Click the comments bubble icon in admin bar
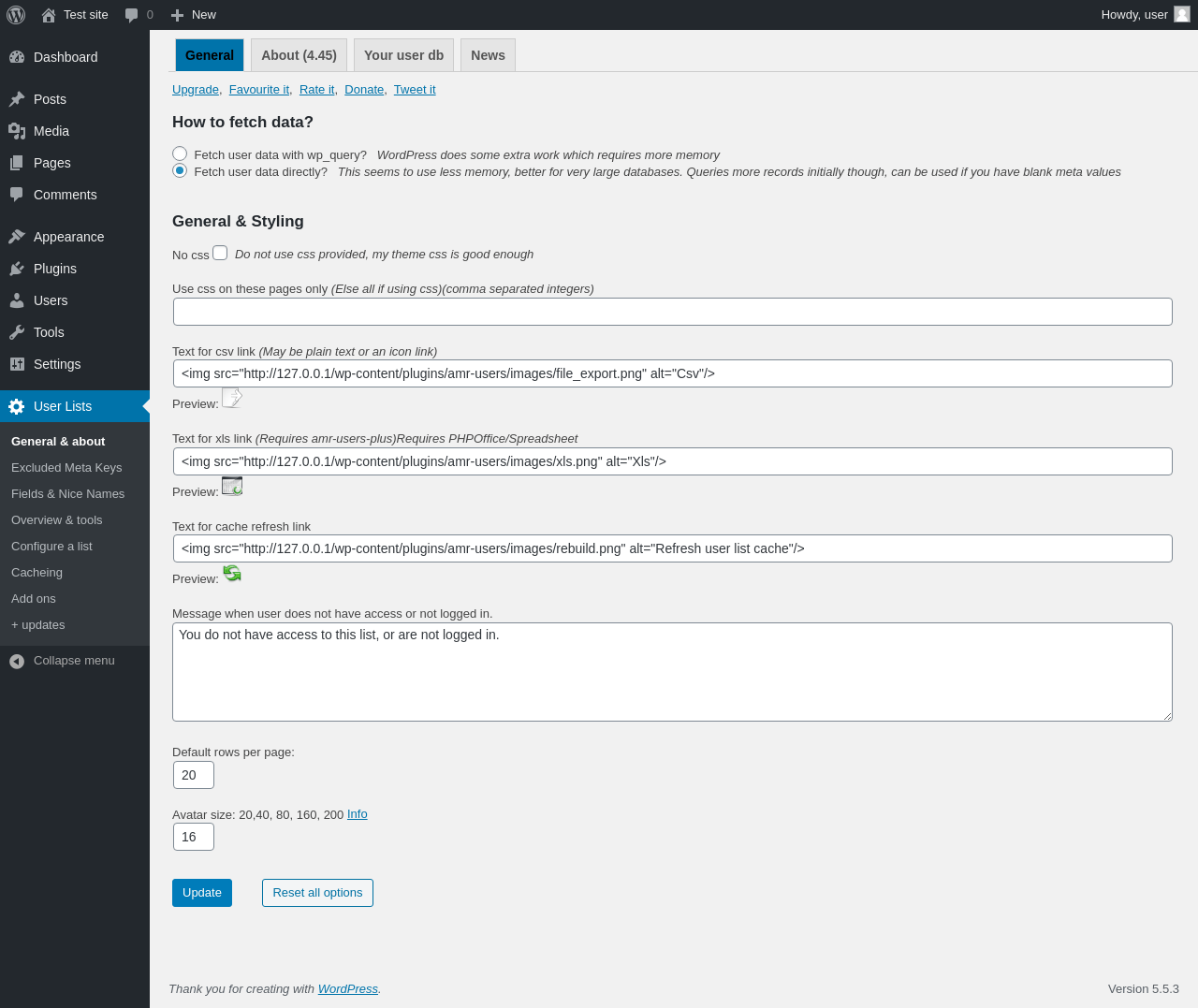 click(x=132, y=15)
